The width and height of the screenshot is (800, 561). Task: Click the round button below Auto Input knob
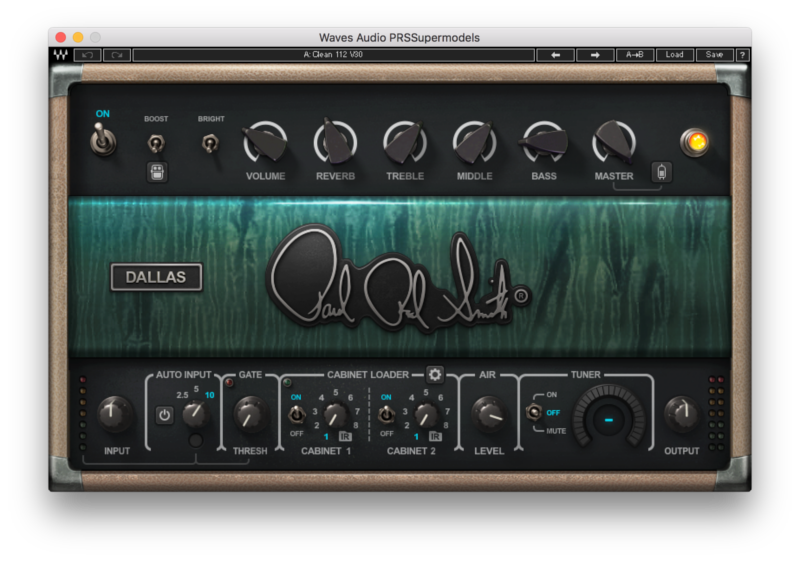pyautogui.click(x=195, y=440)
